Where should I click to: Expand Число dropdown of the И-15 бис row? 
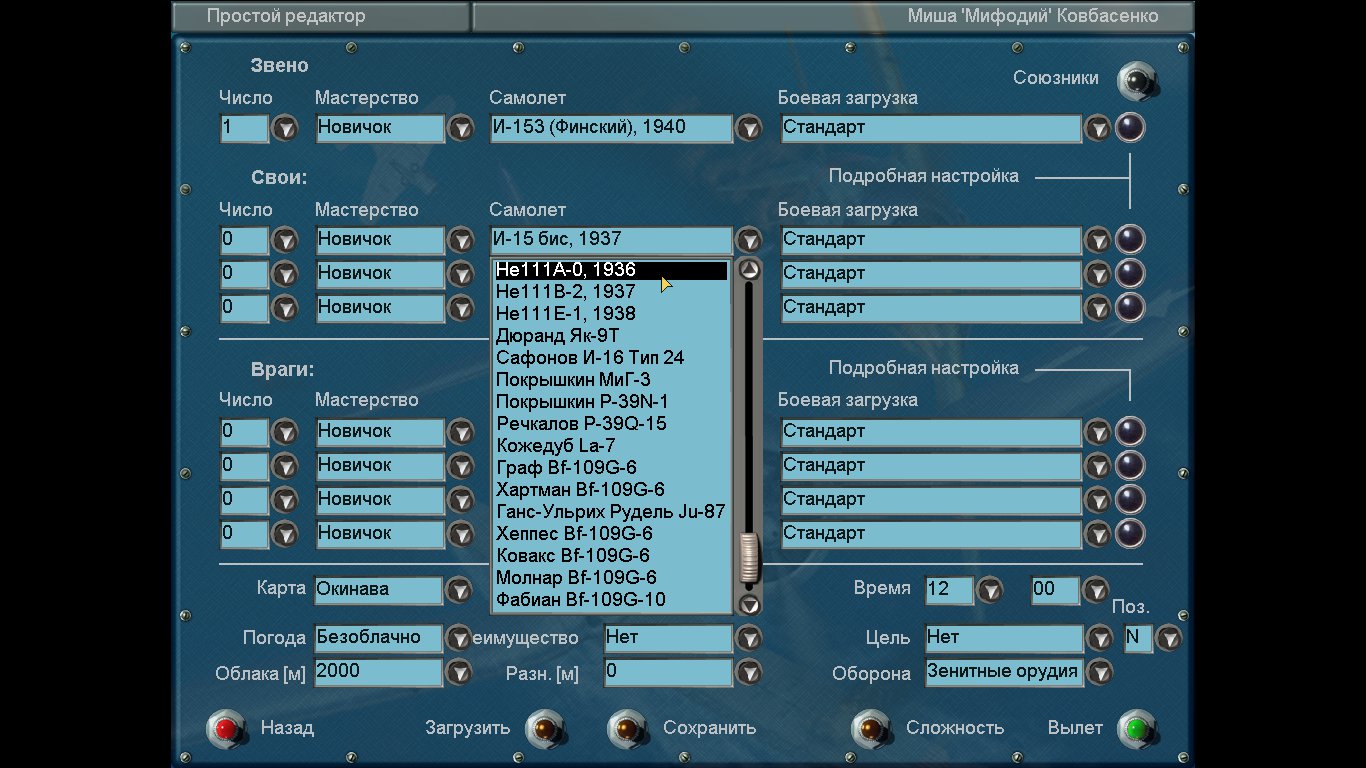coord(286,240)
